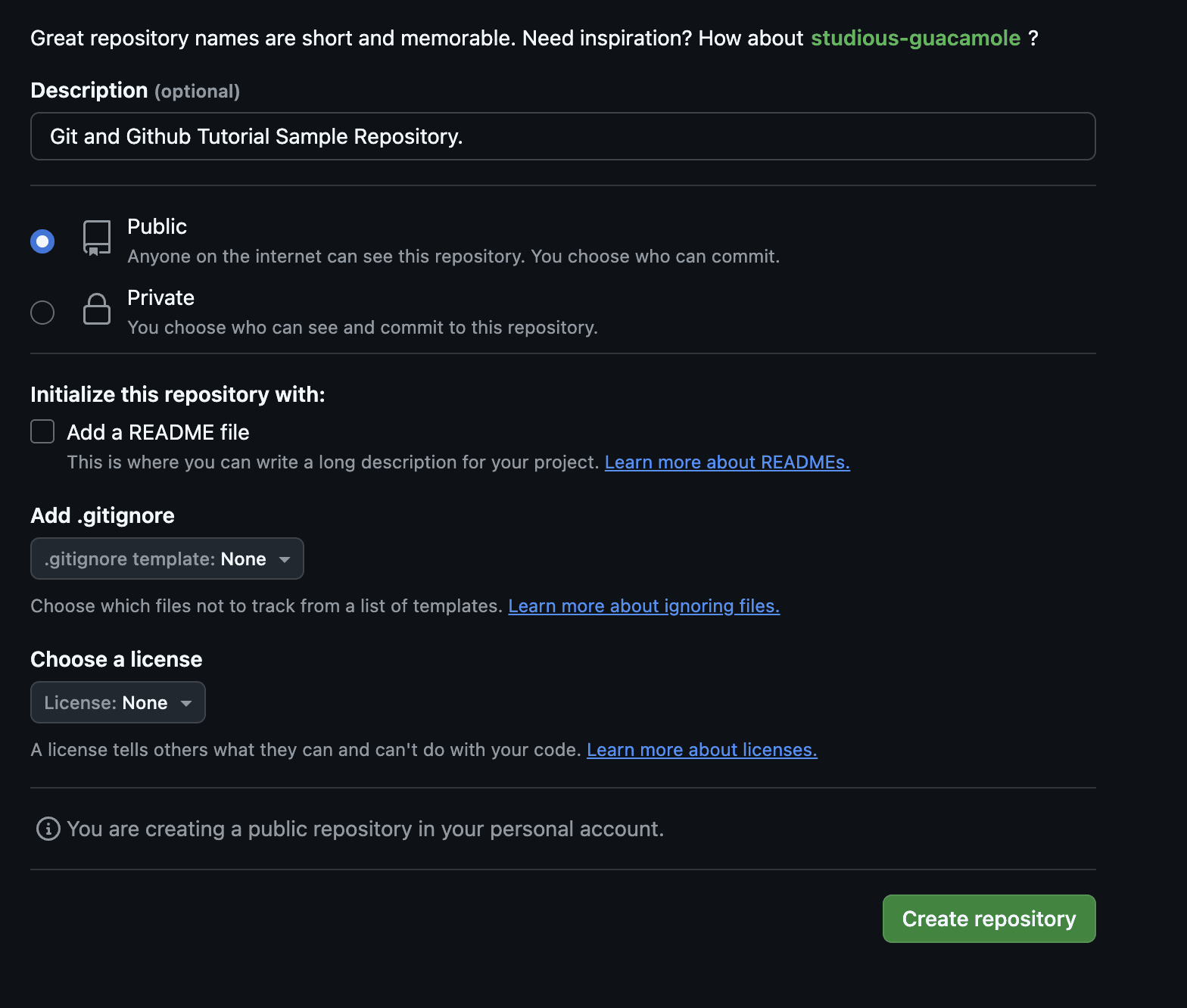Use the suggested name studious-guacamole
The width and height of the screenshot is (1187, 1008).
[915, 38]
